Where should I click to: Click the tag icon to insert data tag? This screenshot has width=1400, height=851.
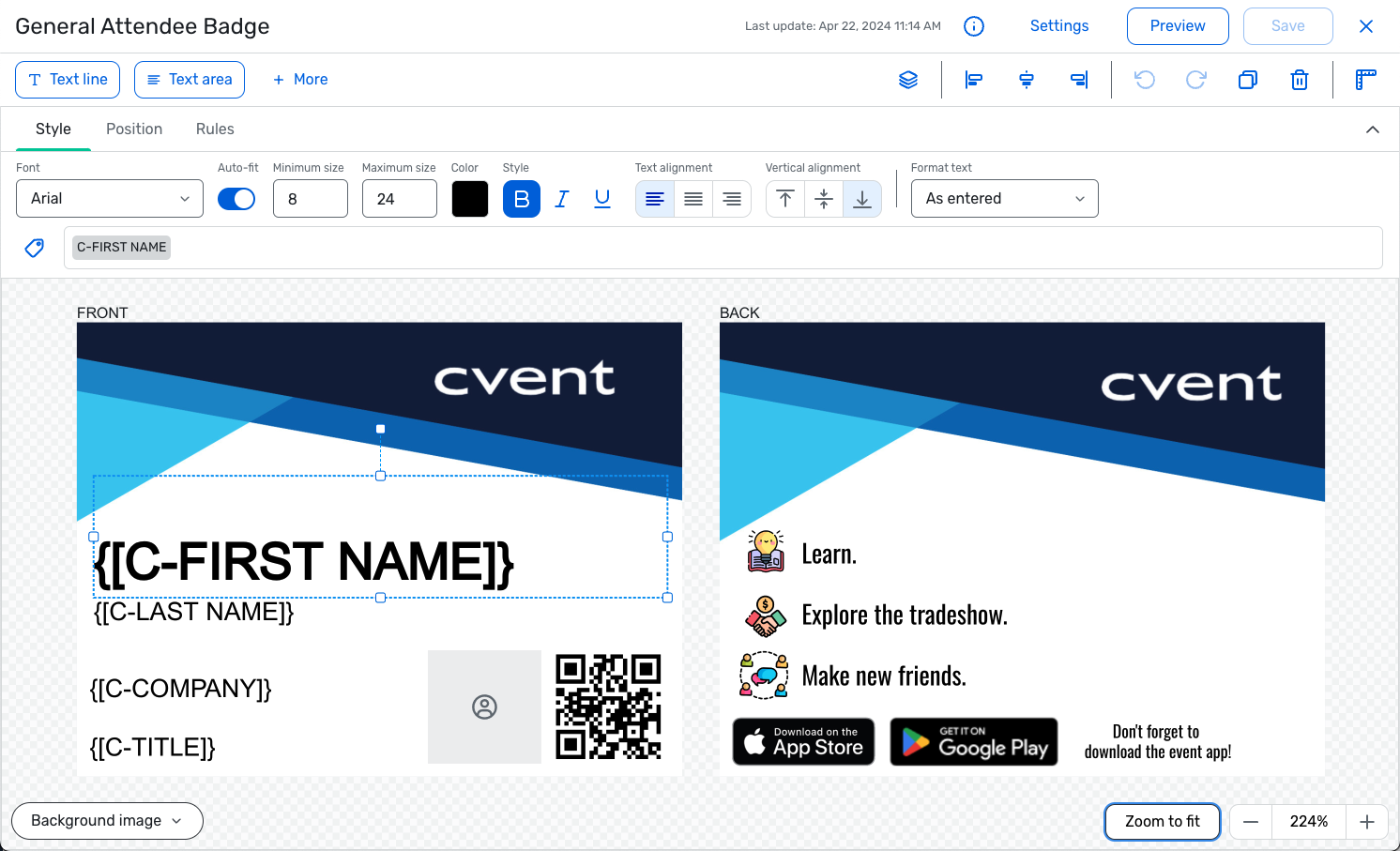pos(35,248)
